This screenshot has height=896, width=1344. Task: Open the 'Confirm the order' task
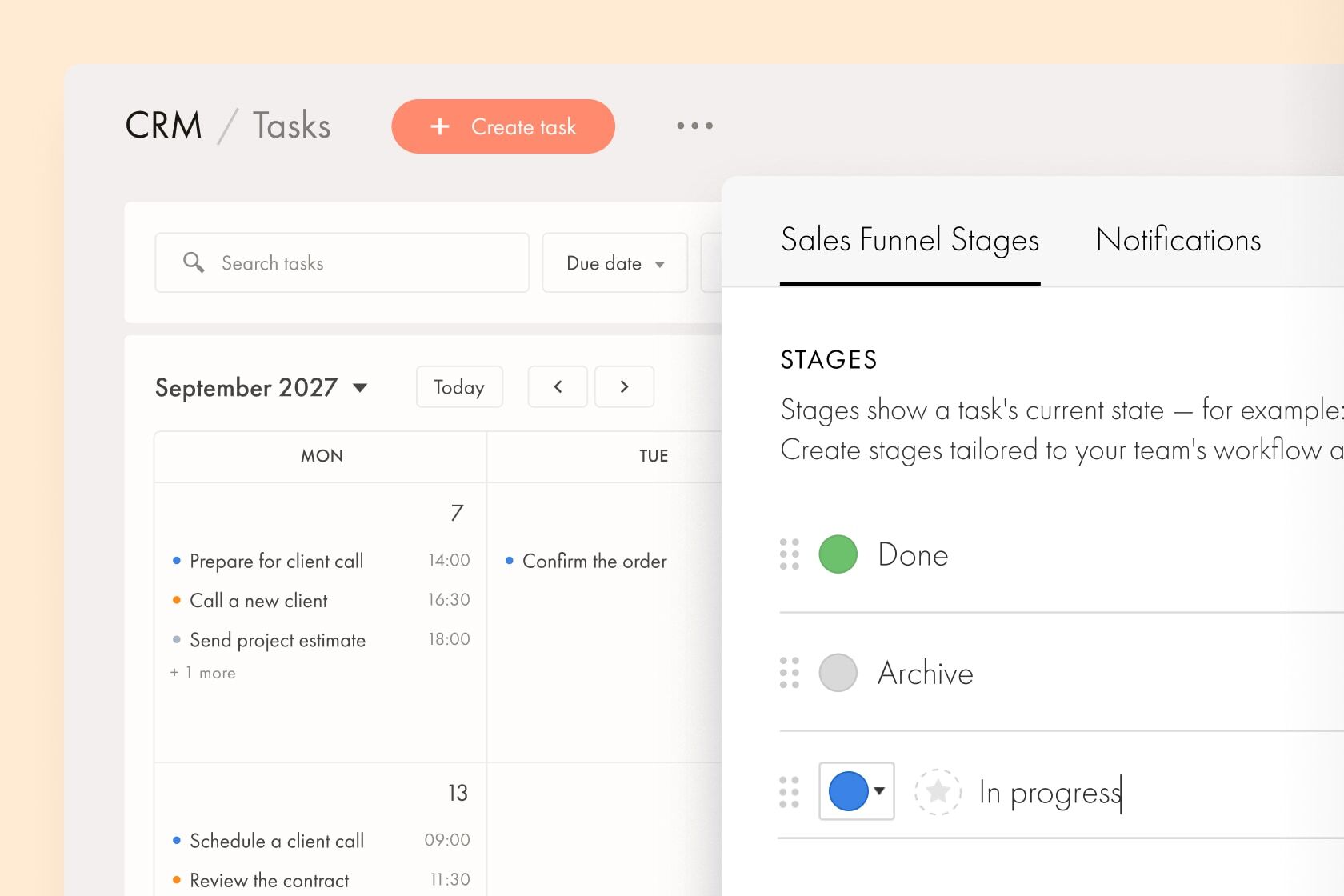point(594,561)
